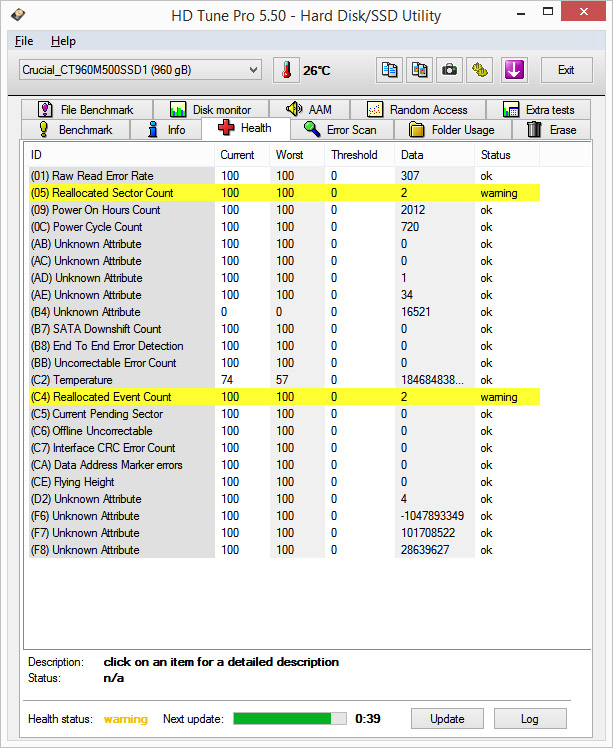Switch to the Info tab
This screenshot has height=748, width=613.
166,130
